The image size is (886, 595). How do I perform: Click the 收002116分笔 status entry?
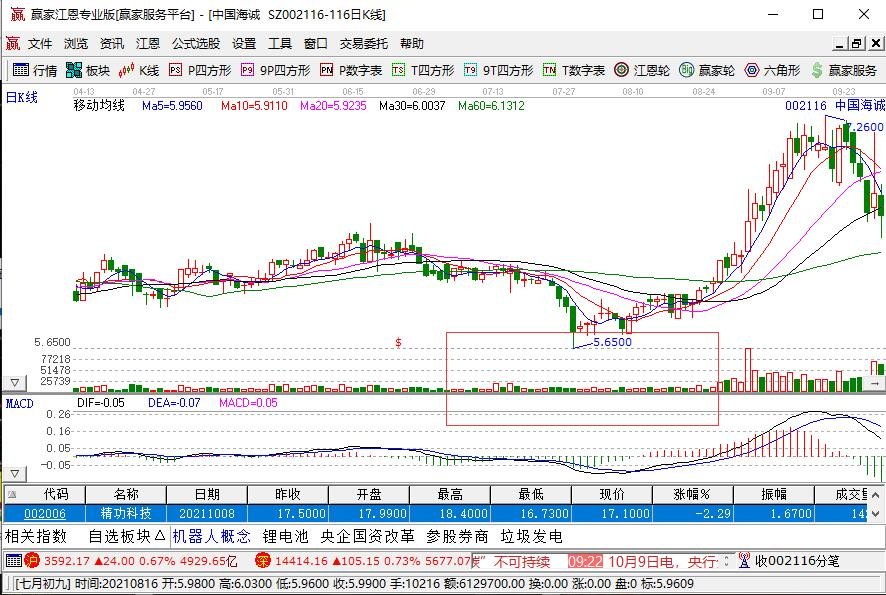pos(797,561)
